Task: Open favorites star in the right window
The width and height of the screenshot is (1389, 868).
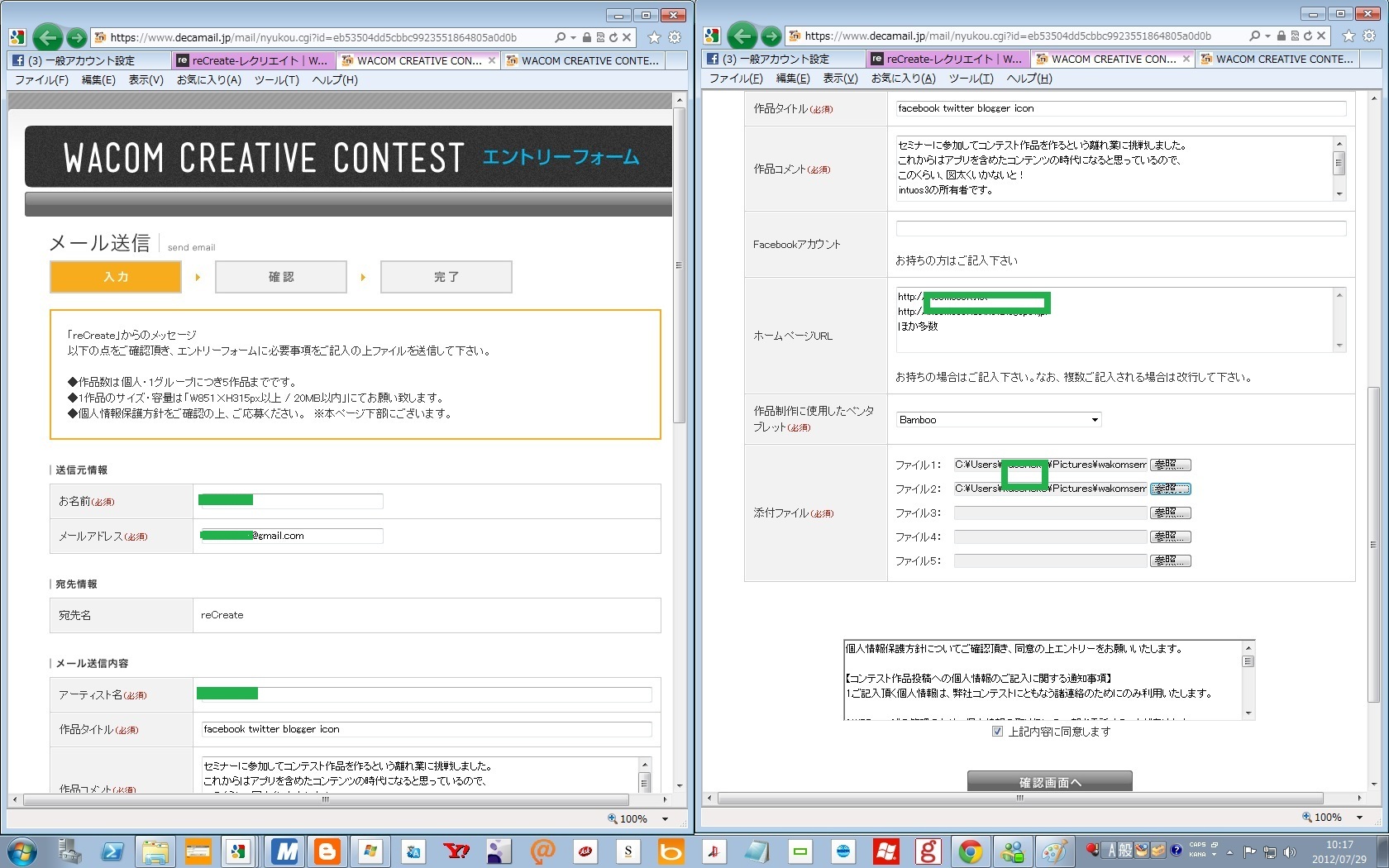Action: (1348, 36)
